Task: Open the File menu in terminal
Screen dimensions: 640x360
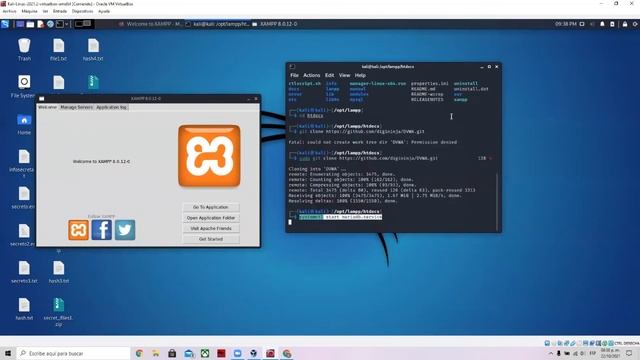Action: tap(294, 76)
